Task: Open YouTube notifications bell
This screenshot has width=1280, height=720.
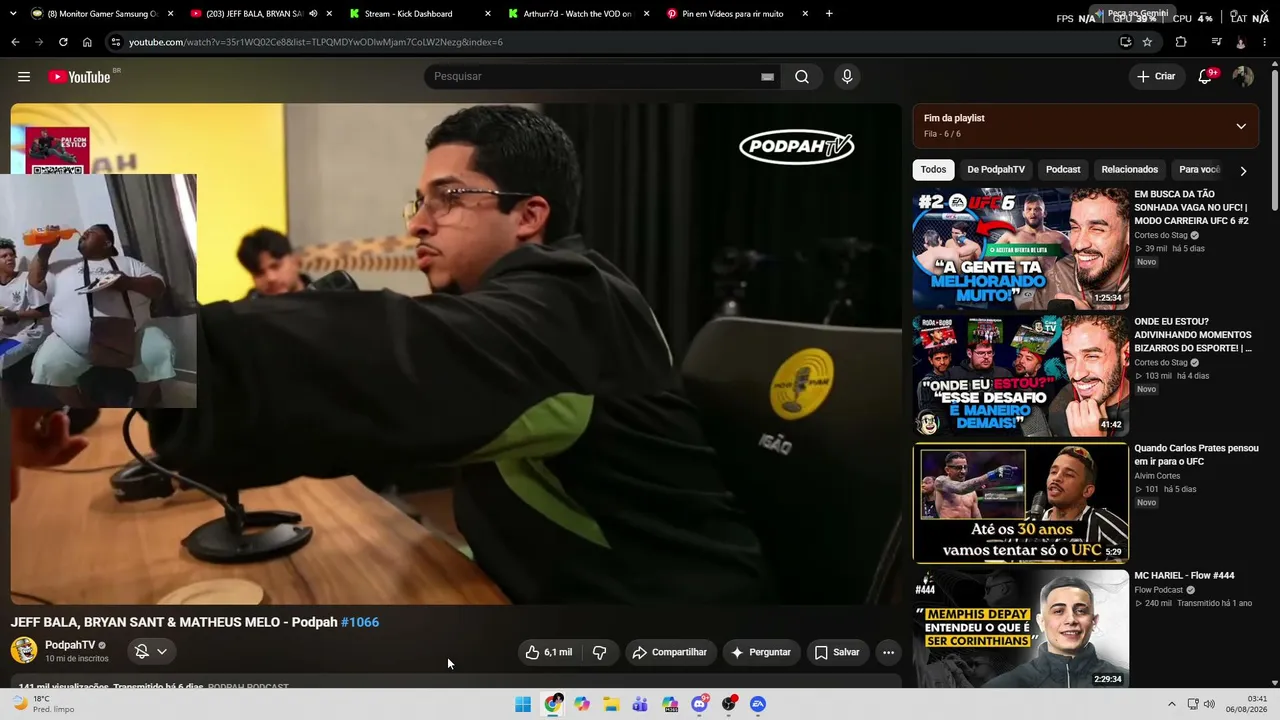Action: coord(1205,77)
